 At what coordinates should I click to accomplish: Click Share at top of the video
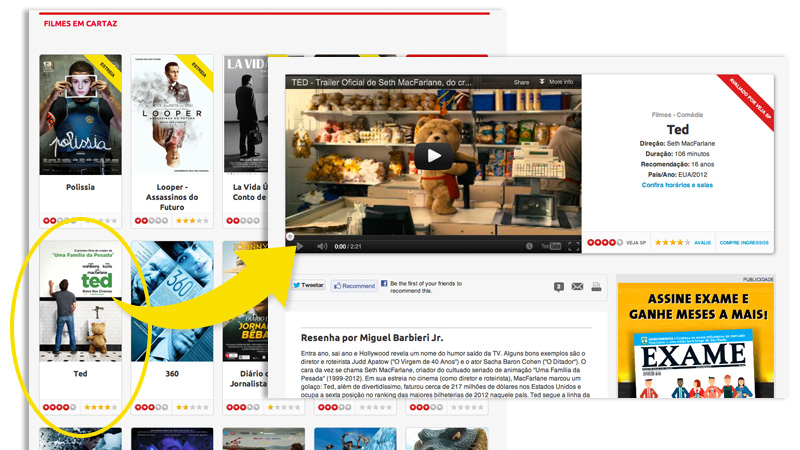pyautogui.click(x=521, y=82)
